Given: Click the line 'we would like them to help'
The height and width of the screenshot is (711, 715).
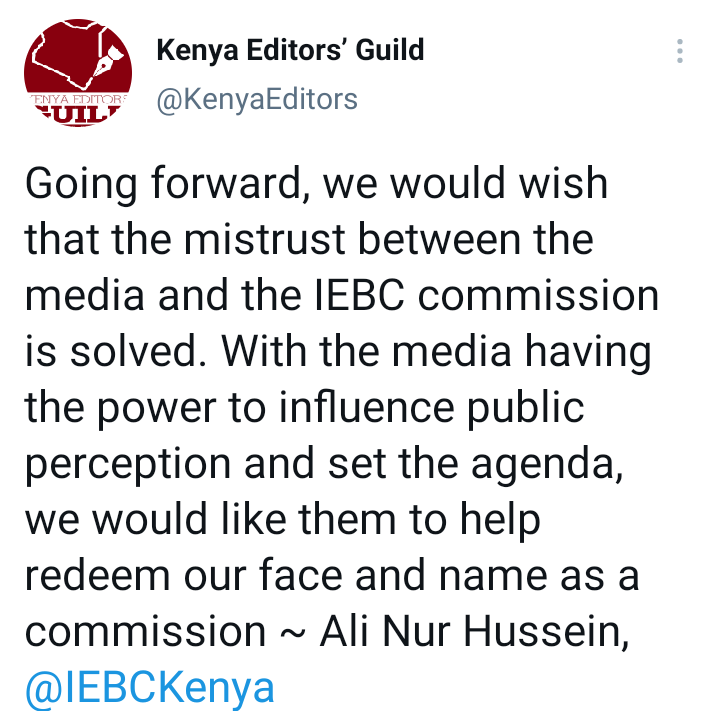Looking at the screenshot, I should (283, 520).
